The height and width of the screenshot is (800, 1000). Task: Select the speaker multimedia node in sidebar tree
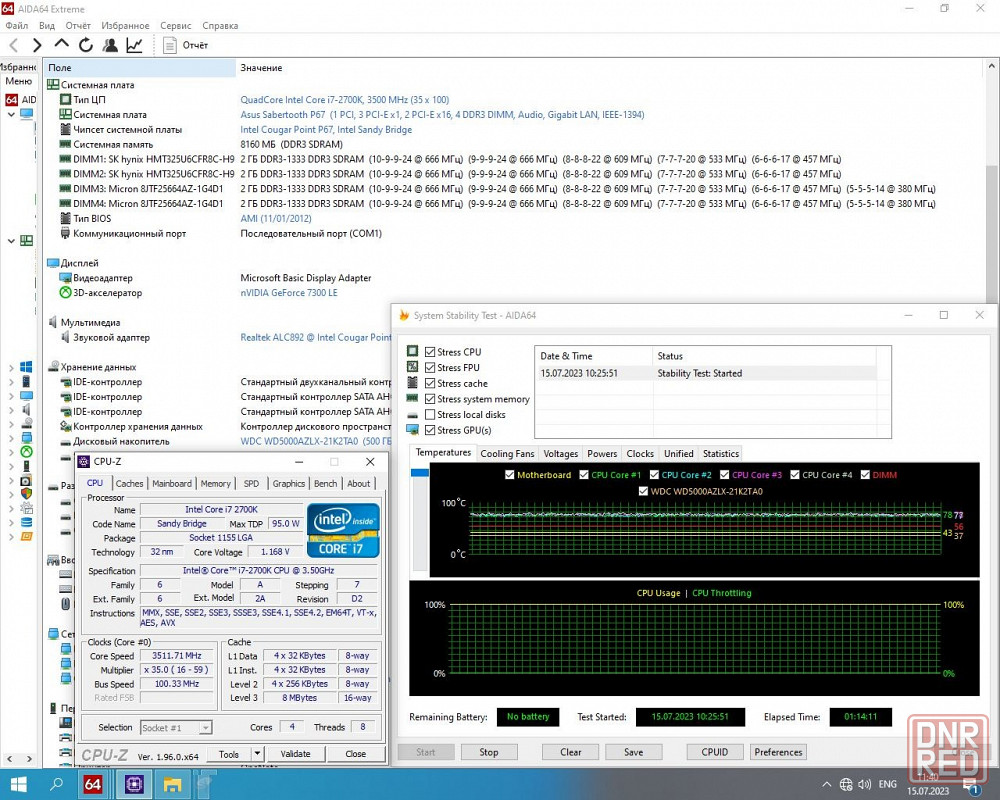click(26, 409)
